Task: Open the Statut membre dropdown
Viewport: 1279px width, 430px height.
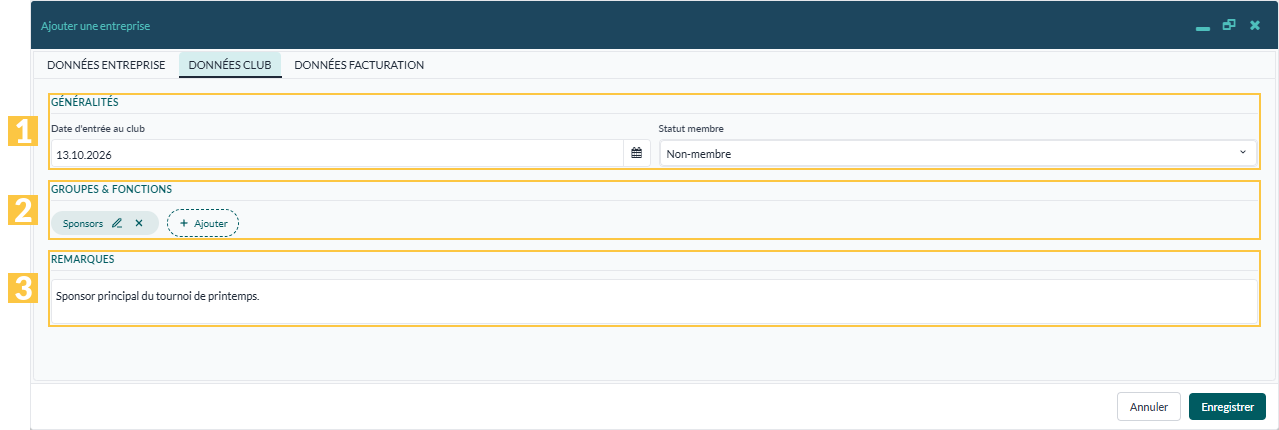Action: (958, 153)
